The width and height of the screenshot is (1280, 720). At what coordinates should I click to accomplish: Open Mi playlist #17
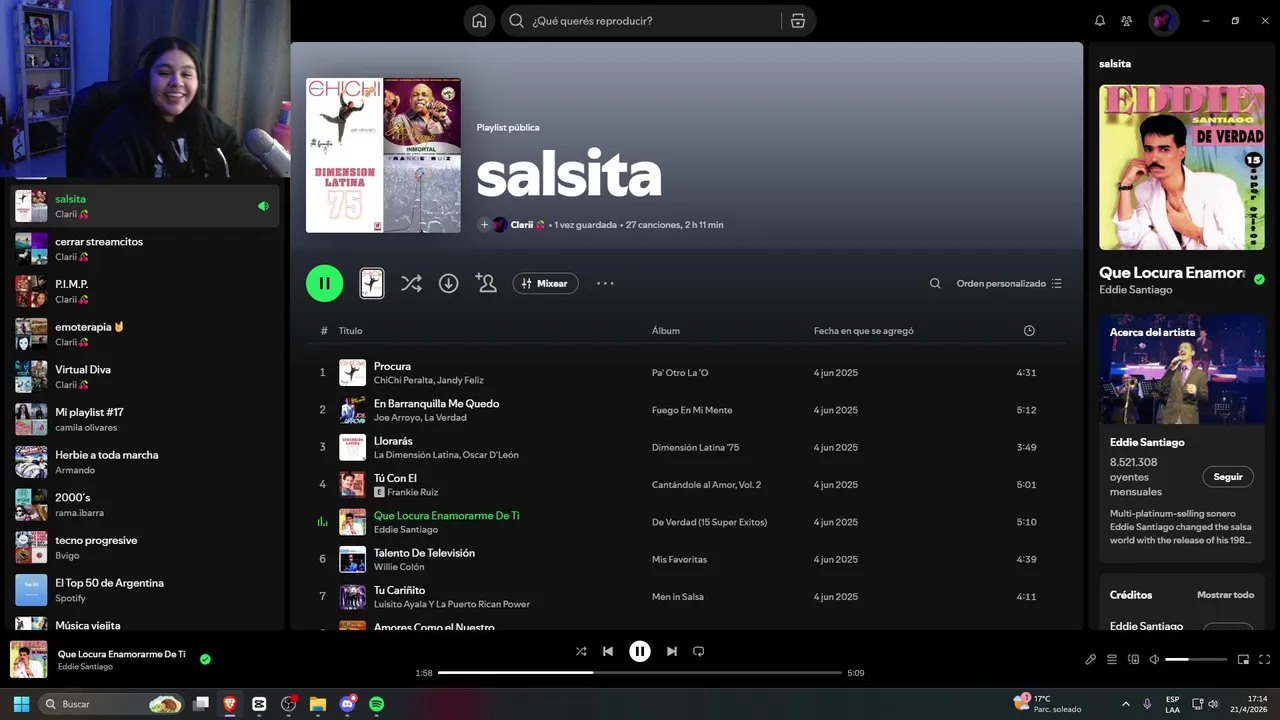145,419
